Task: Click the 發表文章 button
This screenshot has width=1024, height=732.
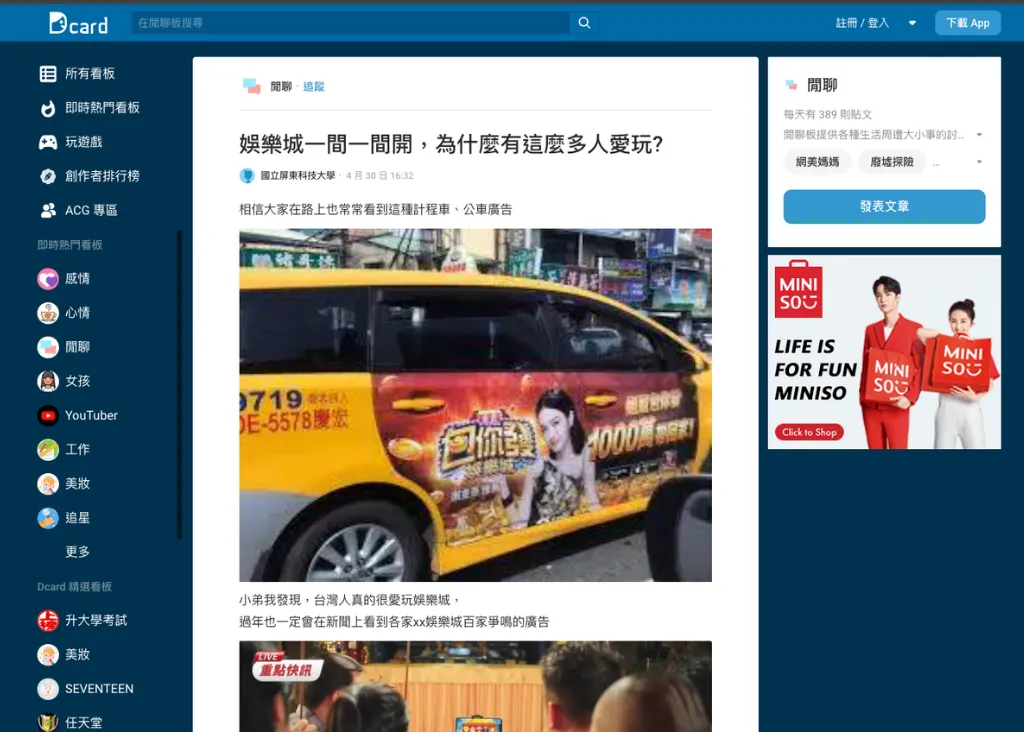Action: (x=884, y=207)
